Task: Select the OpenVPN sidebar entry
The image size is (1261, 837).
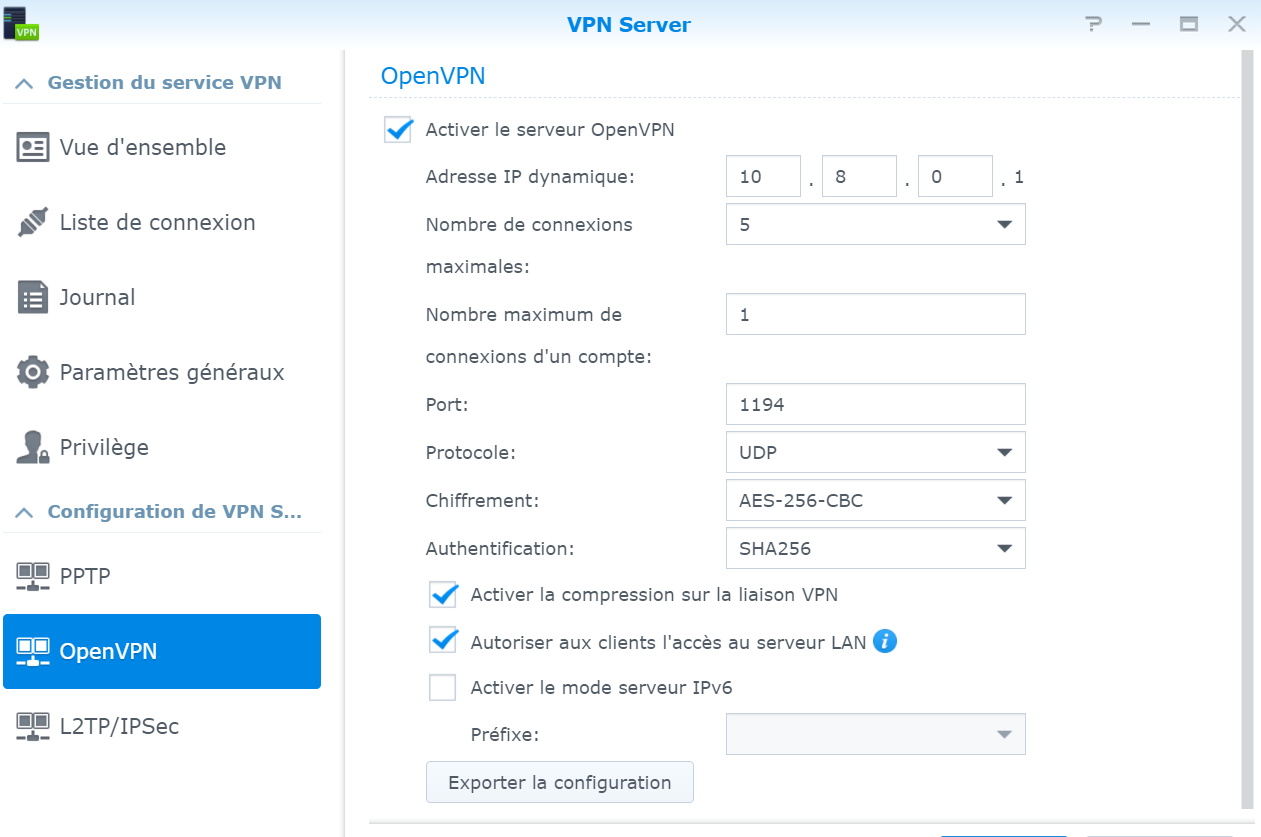Action: tap(162, 652)
